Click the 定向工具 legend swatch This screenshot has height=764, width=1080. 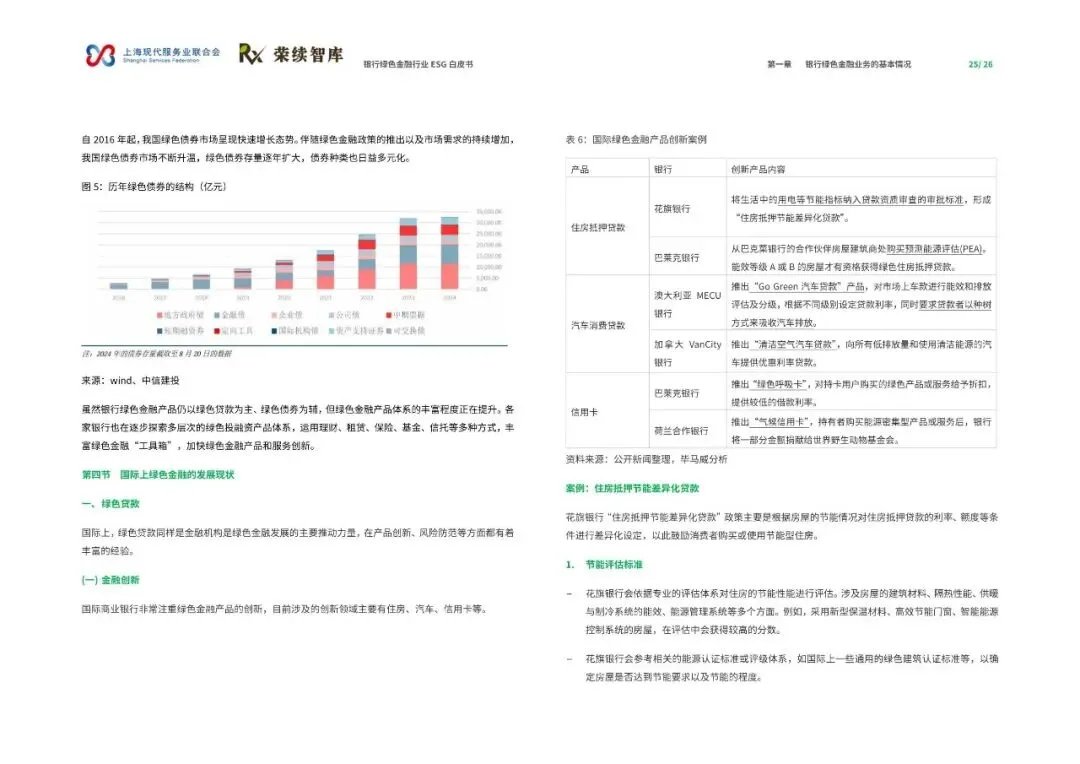click(217, 331)
